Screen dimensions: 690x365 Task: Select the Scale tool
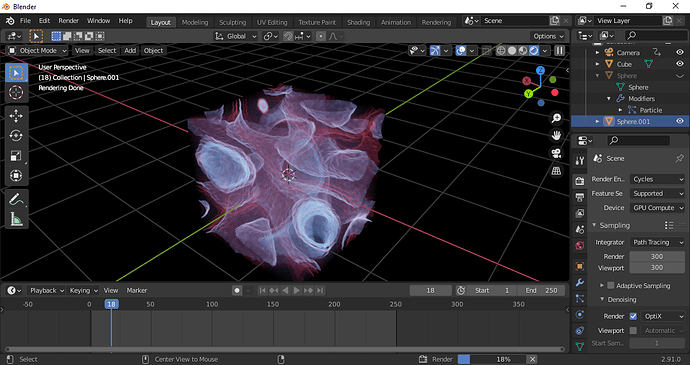(x=16, y=155)
